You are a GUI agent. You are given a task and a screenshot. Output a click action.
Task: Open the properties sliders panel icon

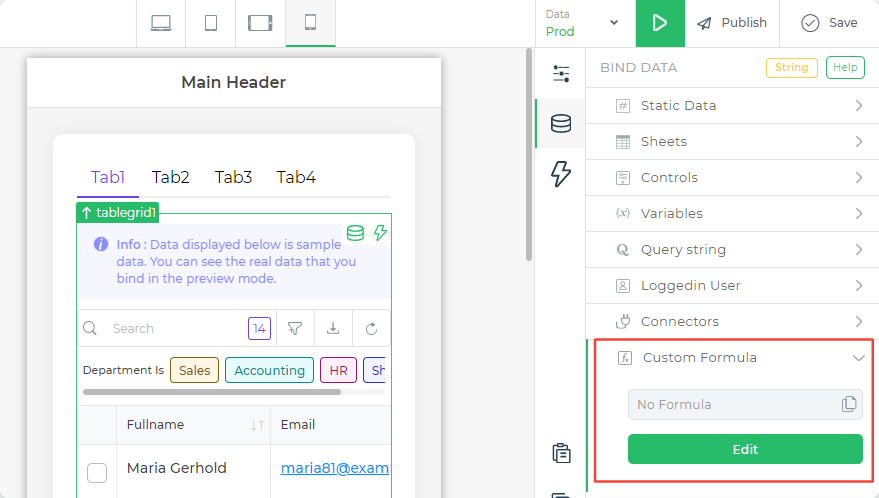[x=561, y=74]
